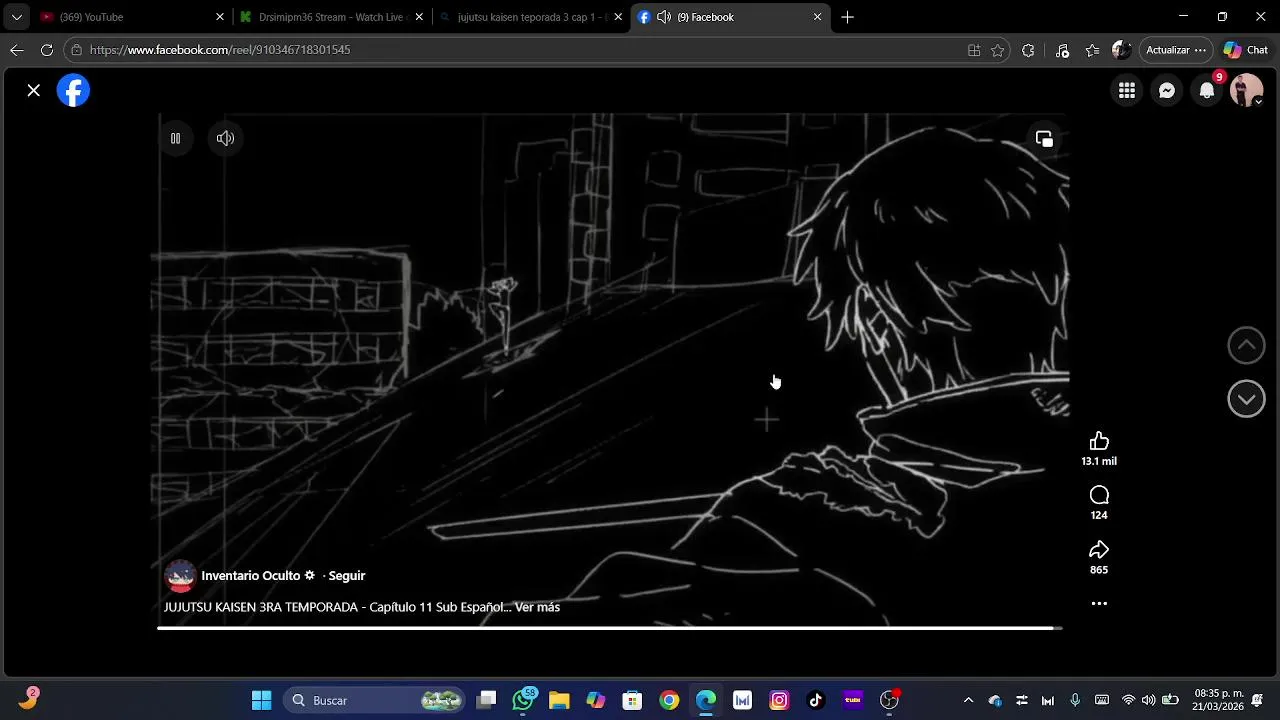Follow the page with Seguir
The height and width of the screenshot is (720, 1280).
[347, 576]
